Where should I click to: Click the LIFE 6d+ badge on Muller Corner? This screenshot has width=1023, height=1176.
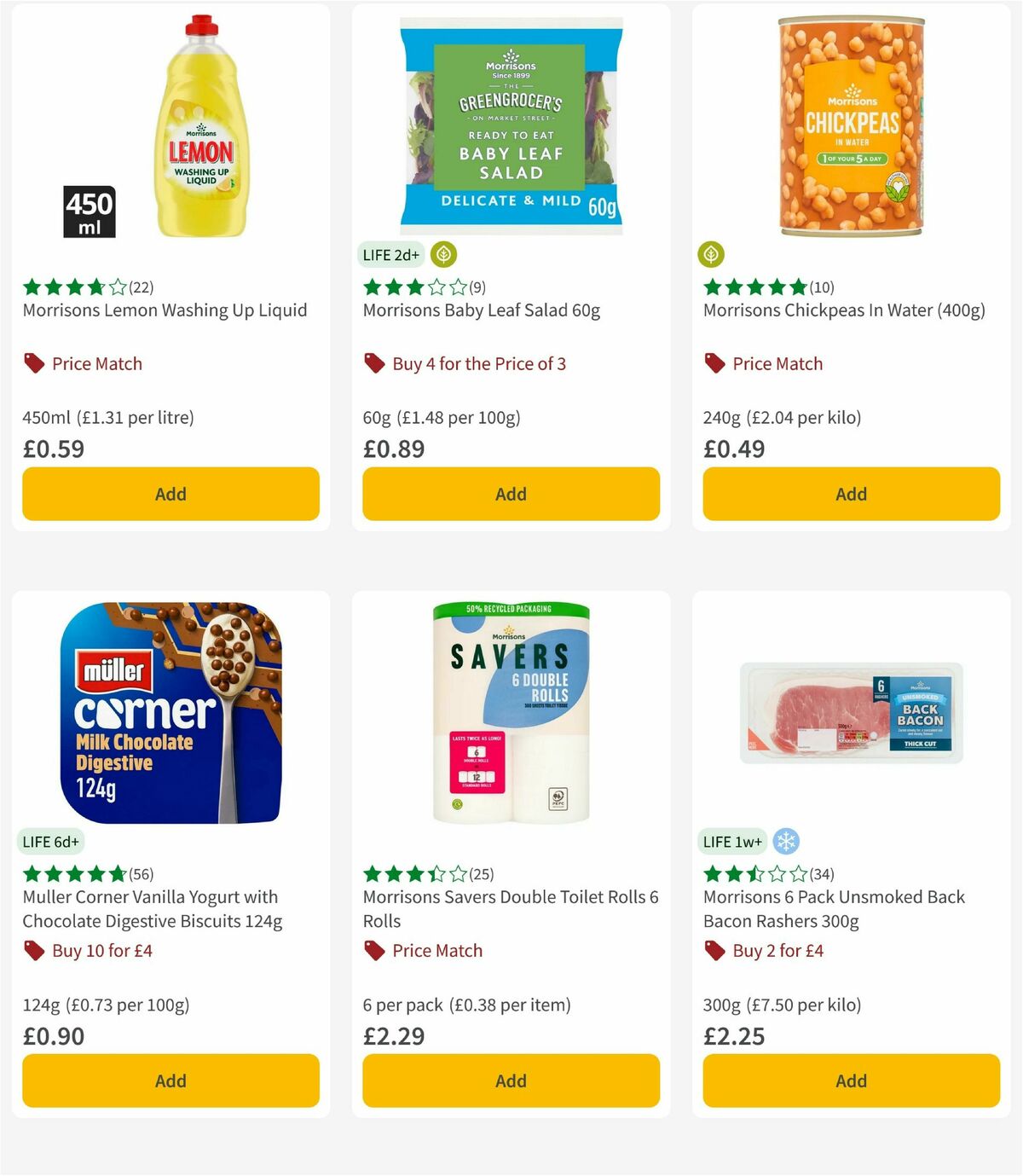(x=50, y=841)
